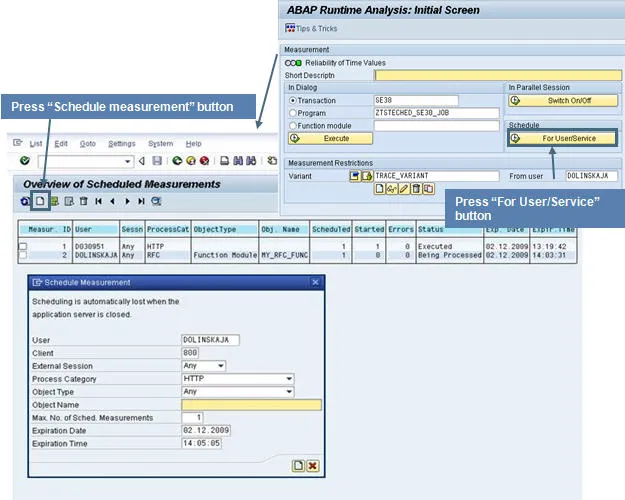
Task: Click the refresh icon in measurements toolbar
Action: click(24, 201)
